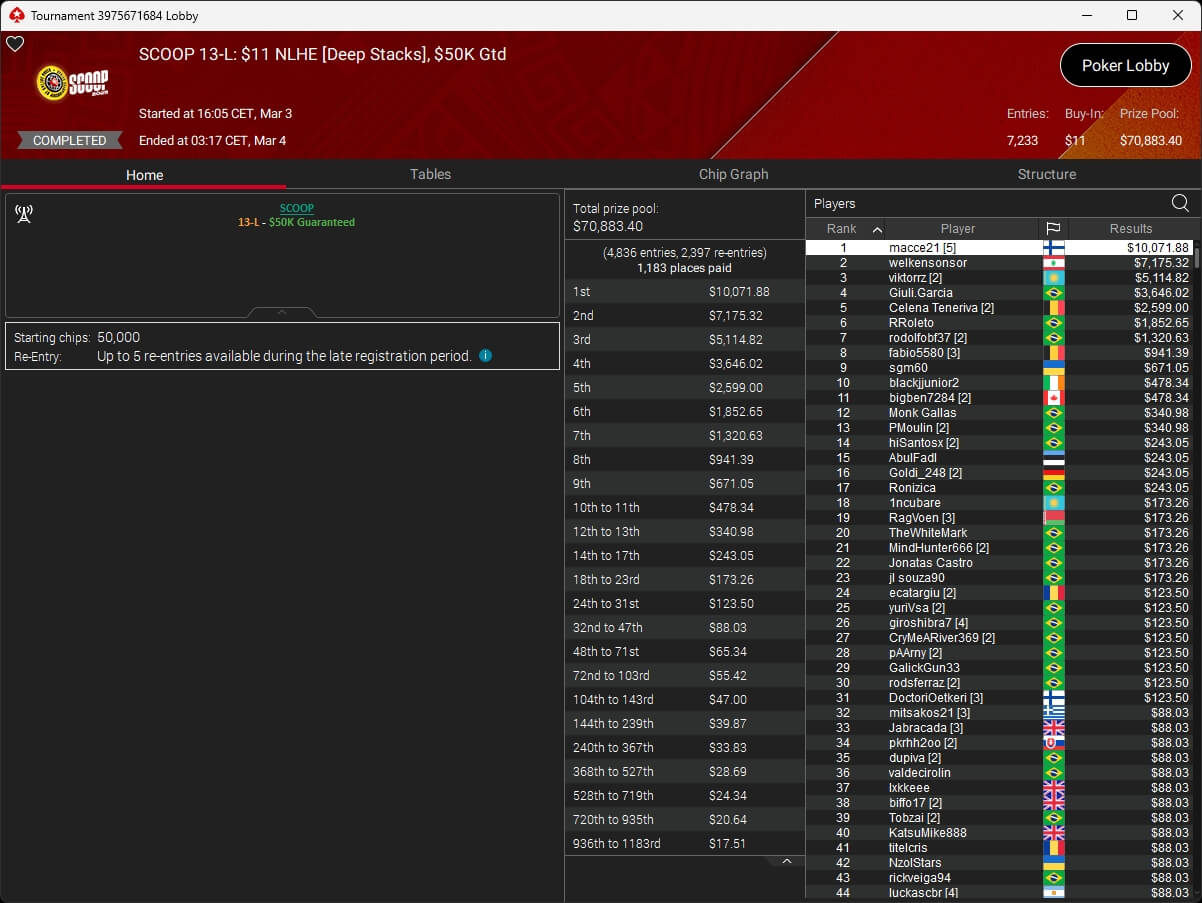1202x903 pixels.
Task: Click the Poker Lobby button
Action: (1125, 66)
